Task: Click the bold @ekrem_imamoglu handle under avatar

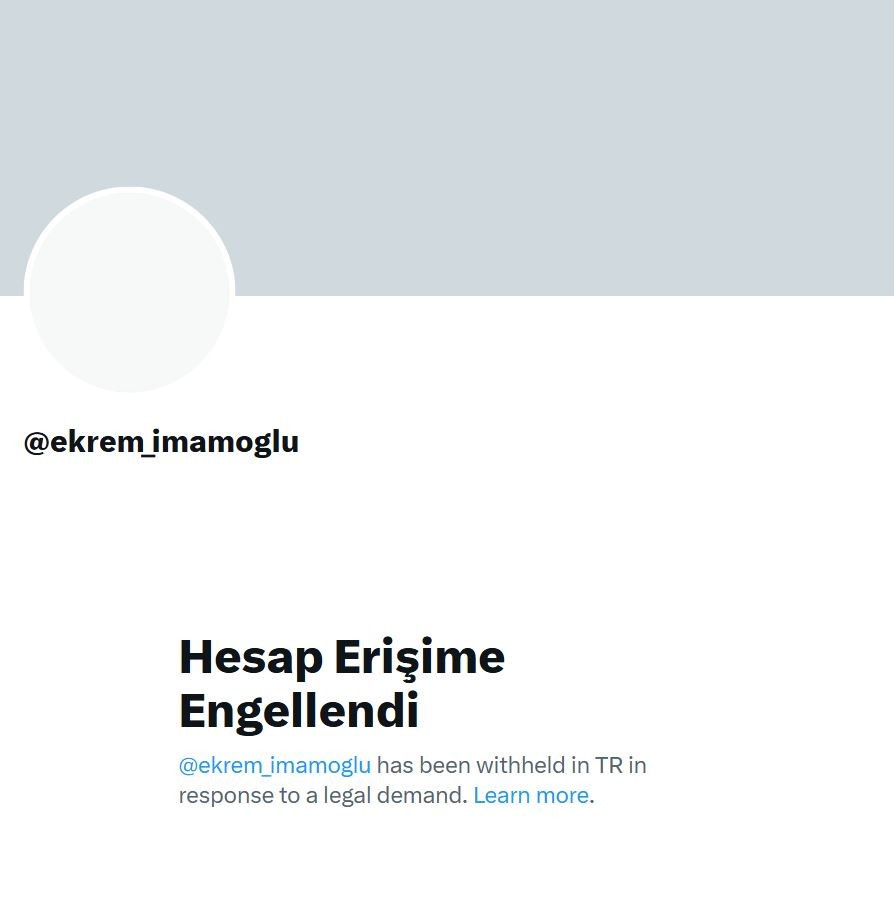Action: tap(161, 443)
